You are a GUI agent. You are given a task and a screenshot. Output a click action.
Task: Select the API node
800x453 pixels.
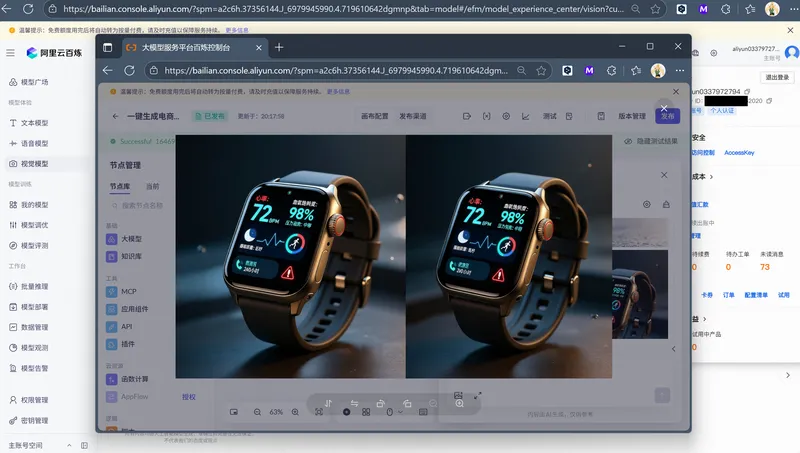(120, 326)
